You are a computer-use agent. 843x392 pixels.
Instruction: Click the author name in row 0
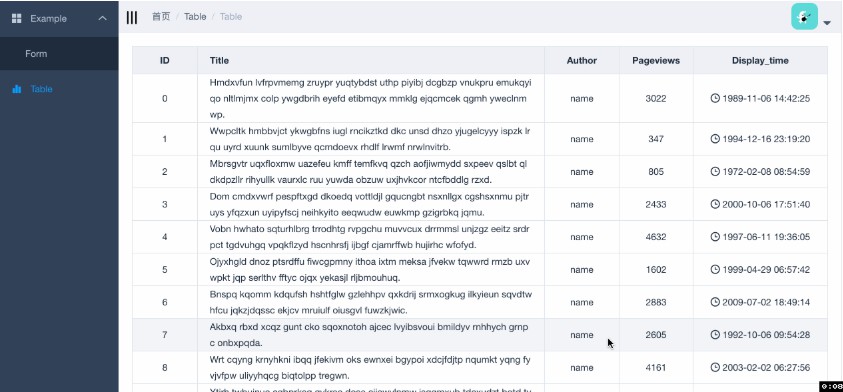(582, 98)
